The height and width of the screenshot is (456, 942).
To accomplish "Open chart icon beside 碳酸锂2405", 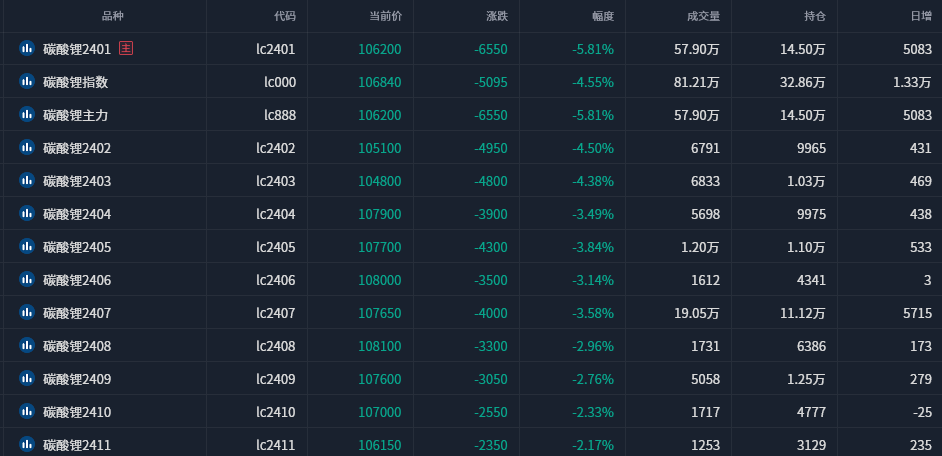I will point(26,246).
